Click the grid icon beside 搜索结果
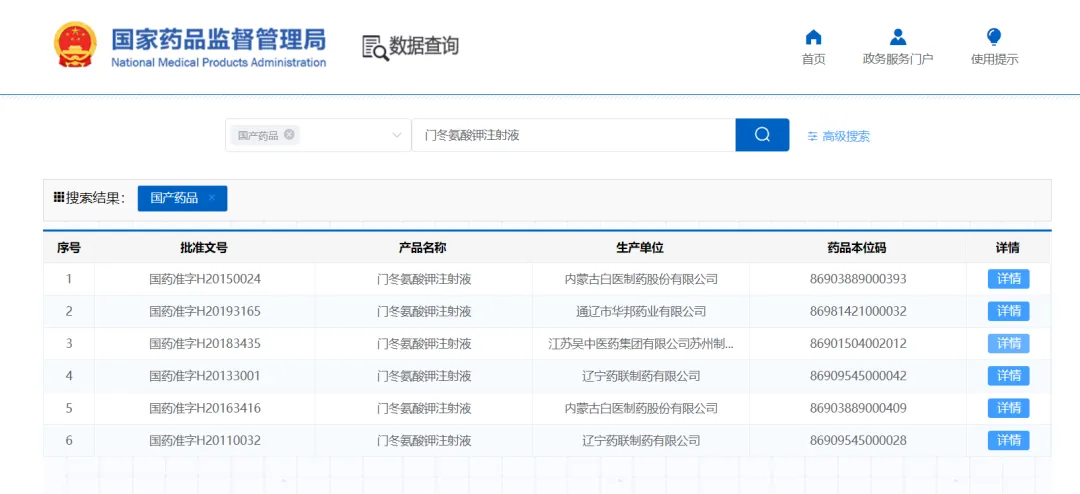1080x494 pixels. click(59, 198)
